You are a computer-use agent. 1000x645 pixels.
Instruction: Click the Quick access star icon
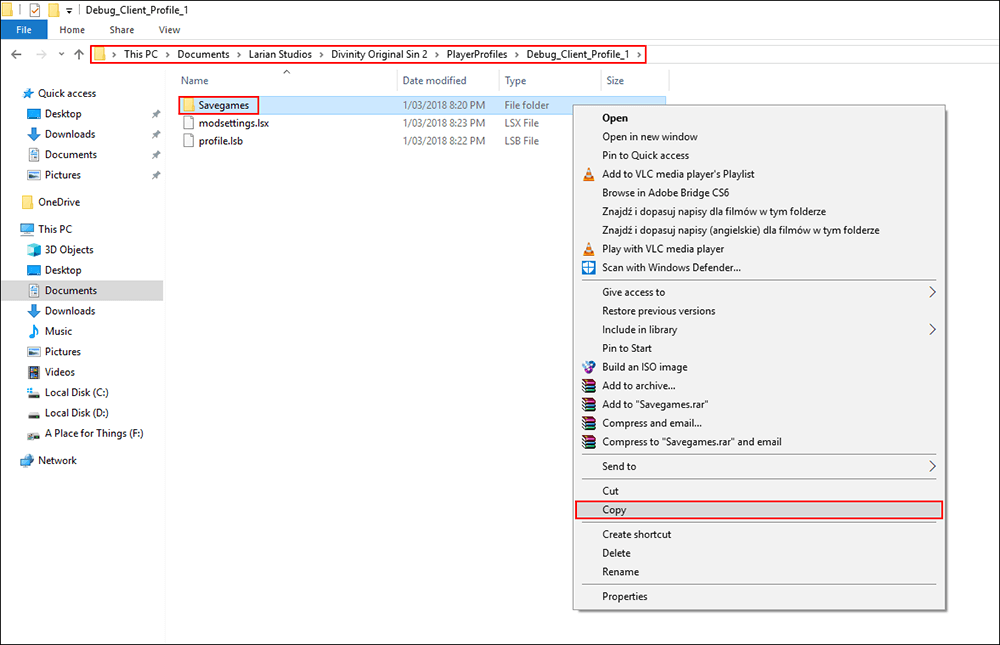[x=28, y=93]
